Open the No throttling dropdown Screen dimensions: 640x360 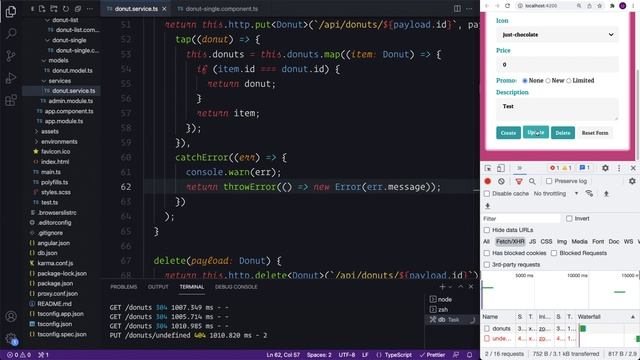point(556,193)
